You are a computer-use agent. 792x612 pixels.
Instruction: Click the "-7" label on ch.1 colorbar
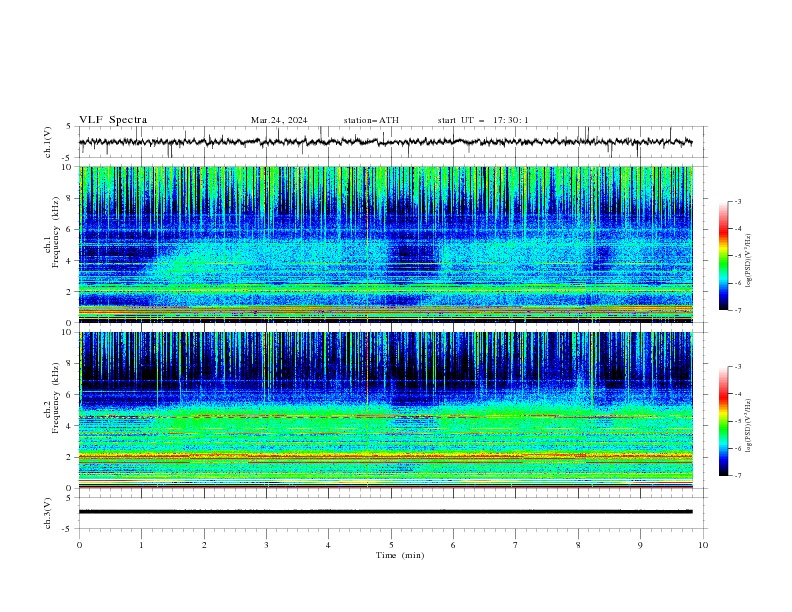[738, 310]
